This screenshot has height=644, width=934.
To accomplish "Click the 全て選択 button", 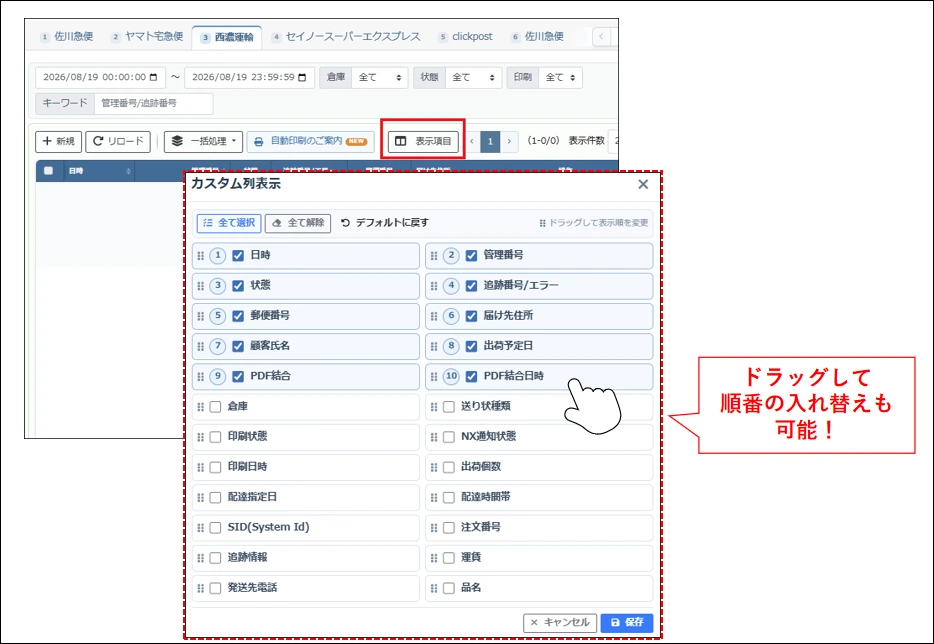I will click(229, 223).
